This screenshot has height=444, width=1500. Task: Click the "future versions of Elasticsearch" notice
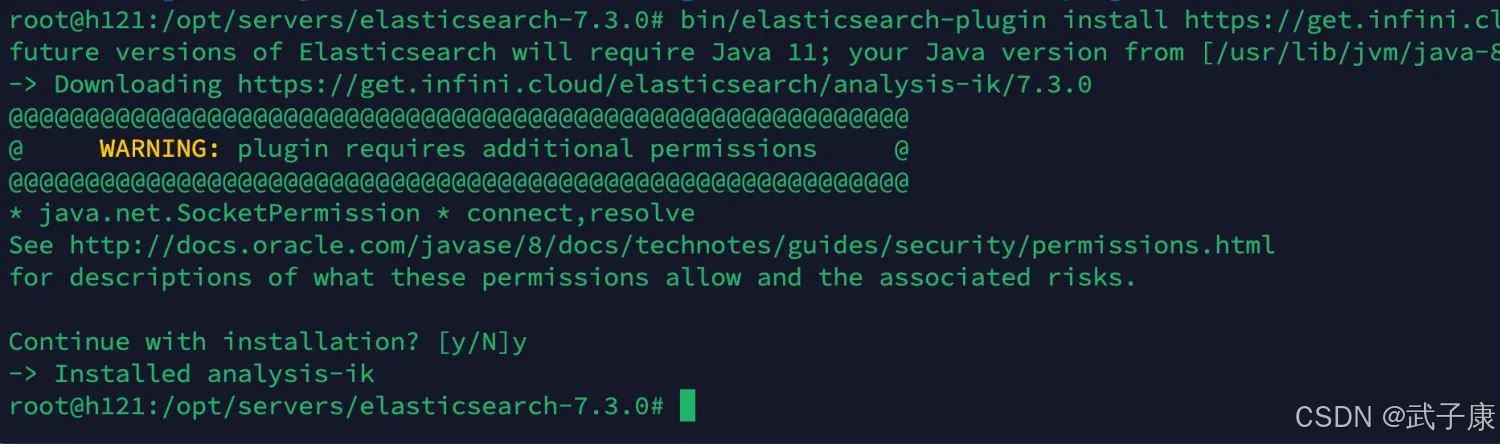(252, 52)
